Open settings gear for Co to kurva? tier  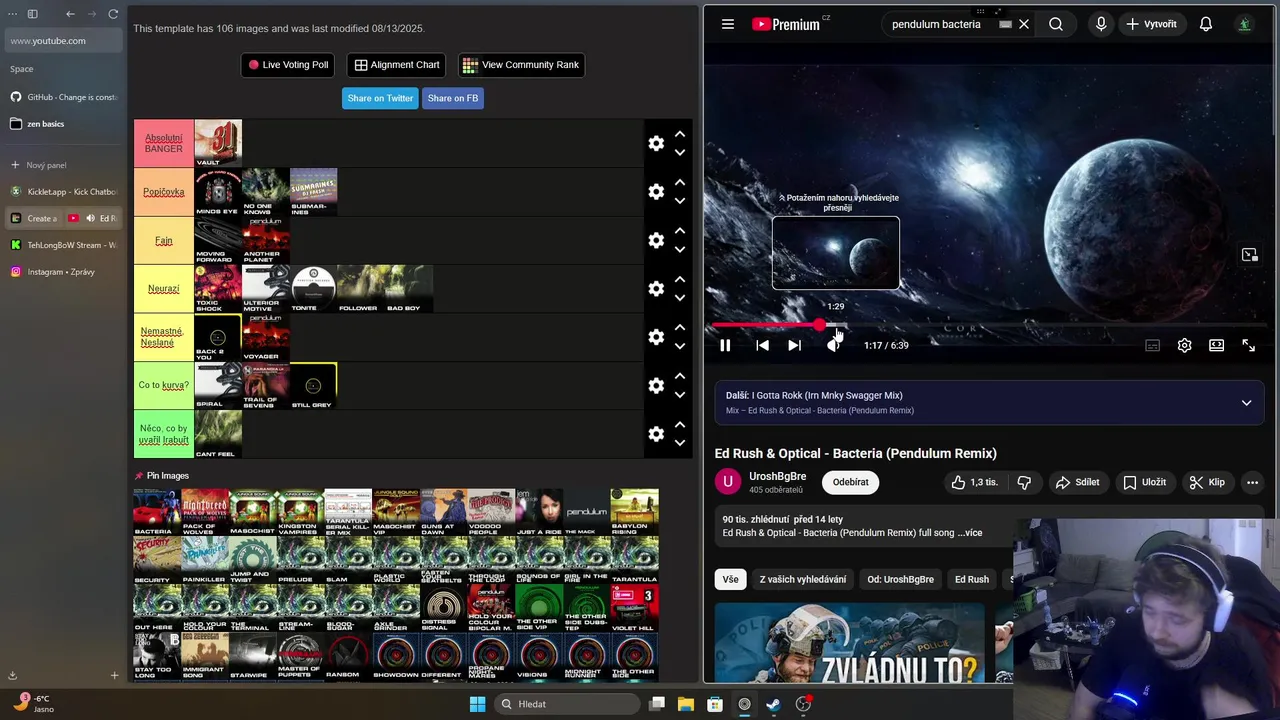[656, 386]
